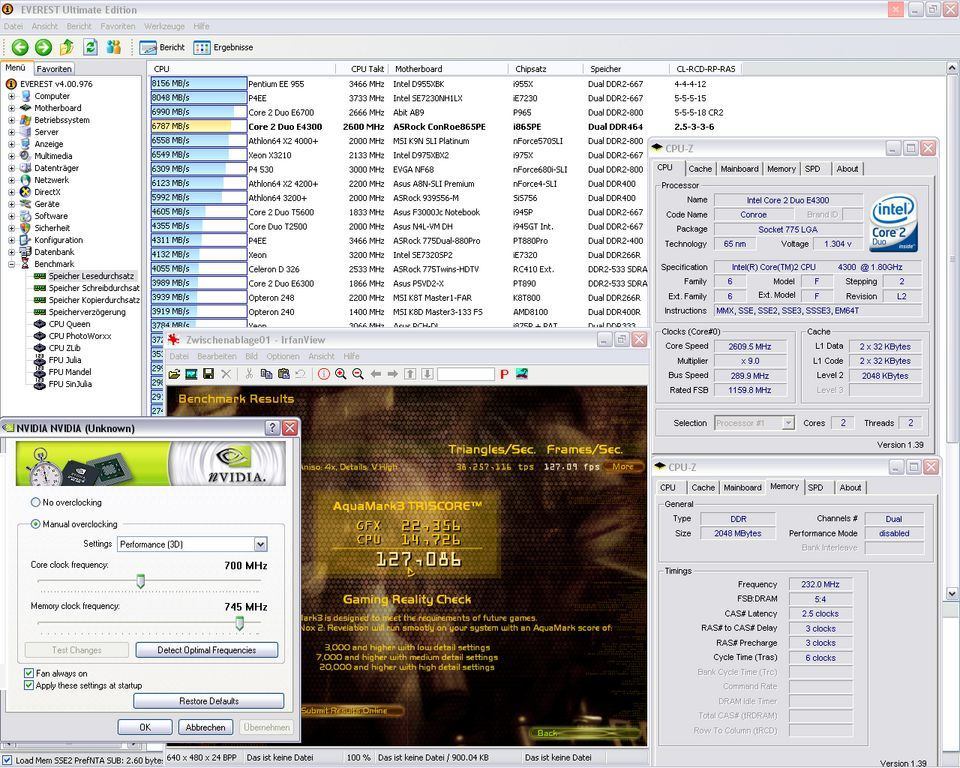
Task: Collapse the Benchmark tree node
Action: pyautogui.click(x=11, y=264)
